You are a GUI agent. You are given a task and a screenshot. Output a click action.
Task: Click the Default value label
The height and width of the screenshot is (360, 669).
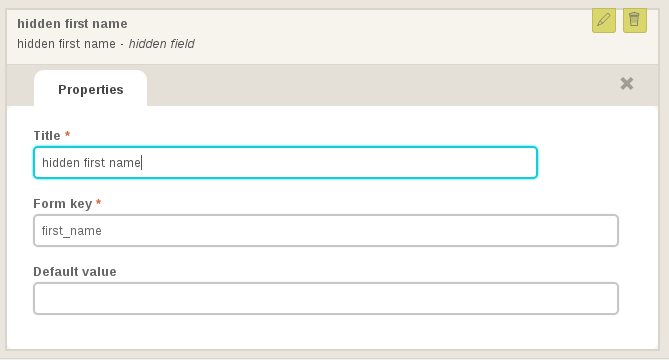(75, 272)
